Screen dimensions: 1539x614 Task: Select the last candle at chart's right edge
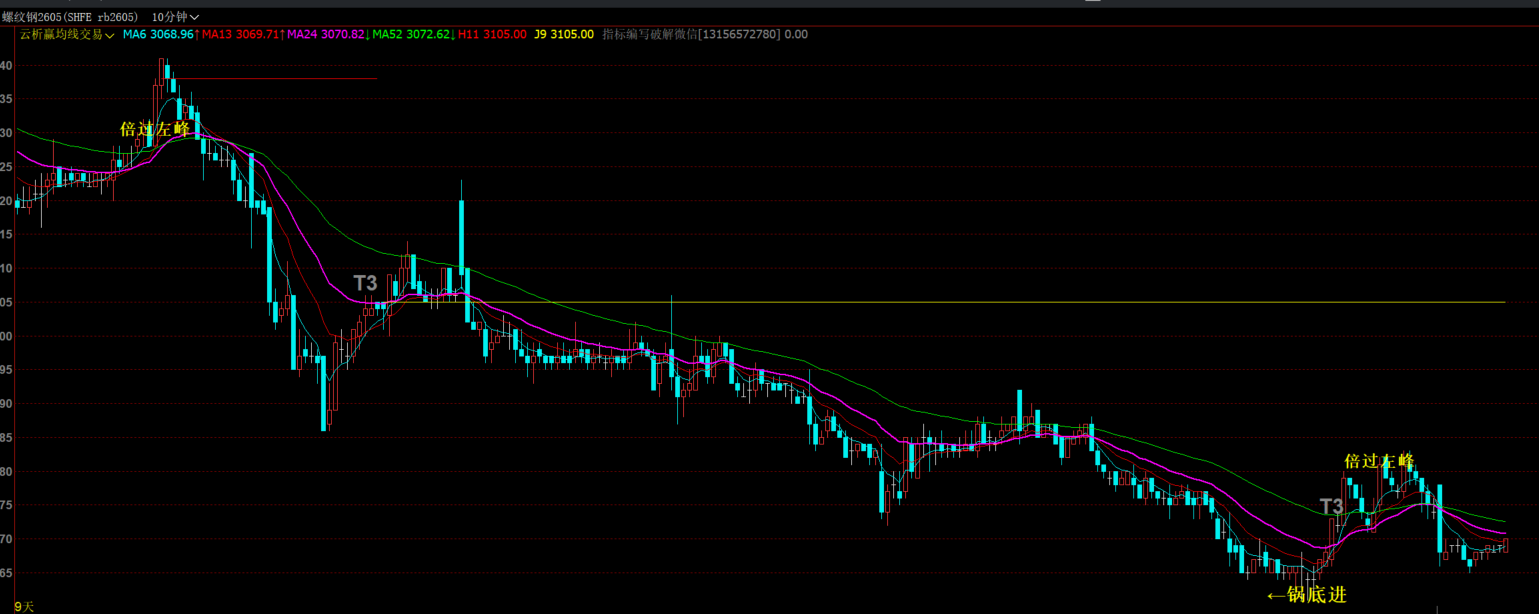(1504, 543)
